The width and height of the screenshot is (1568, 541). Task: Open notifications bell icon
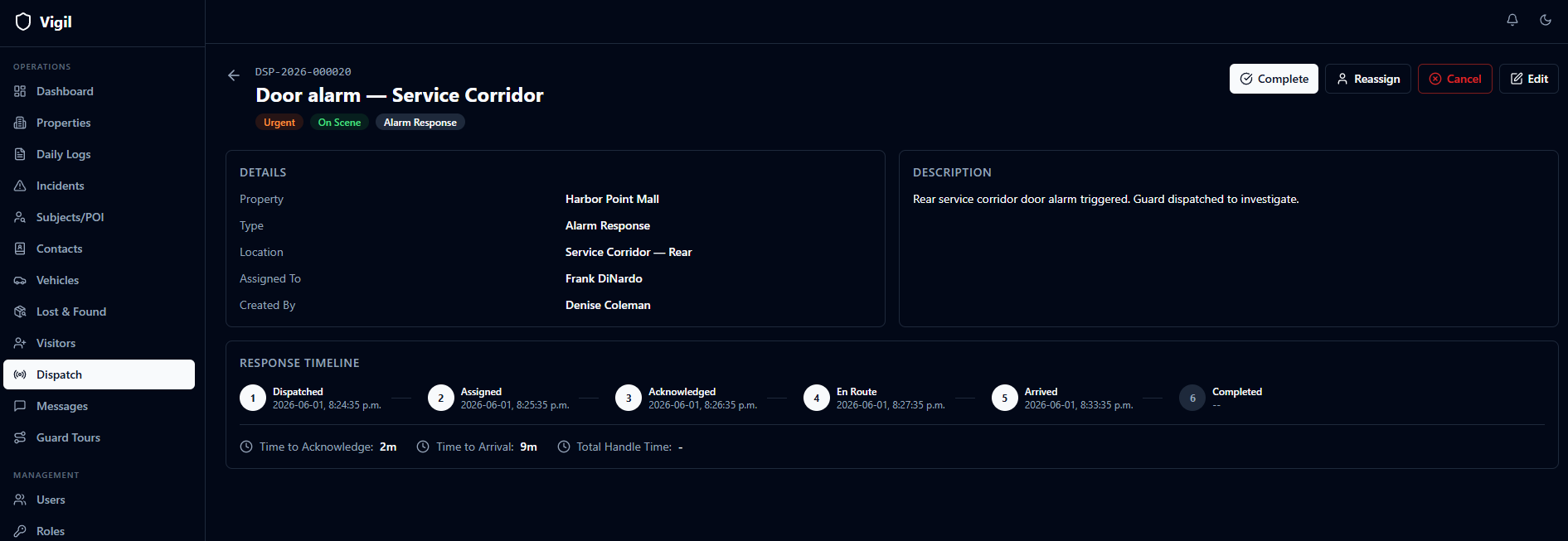(x=1512, y=20)
